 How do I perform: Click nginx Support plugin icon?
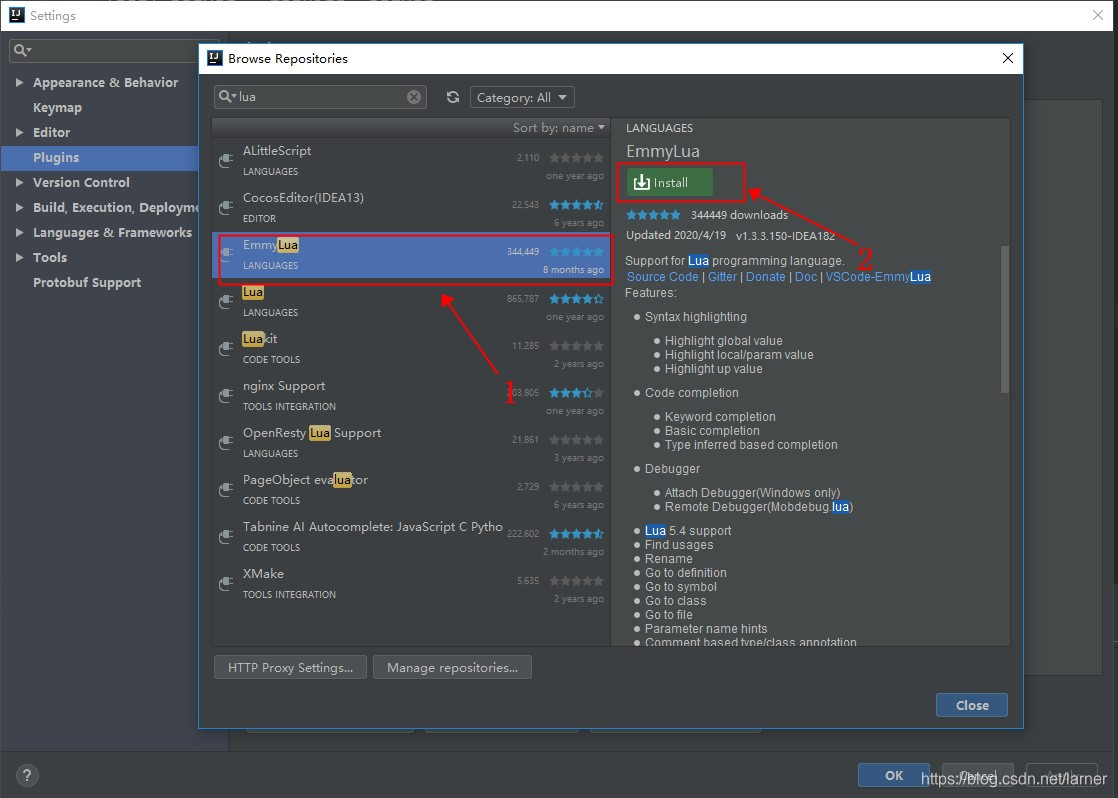point(226,396)
